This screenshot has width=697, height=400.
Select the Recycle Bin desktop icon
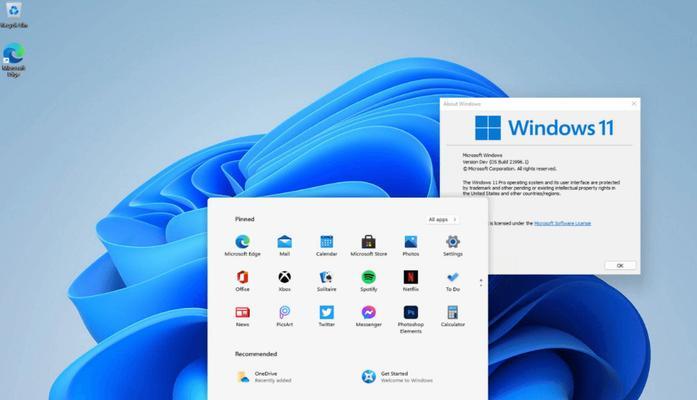tap(14, 15)
